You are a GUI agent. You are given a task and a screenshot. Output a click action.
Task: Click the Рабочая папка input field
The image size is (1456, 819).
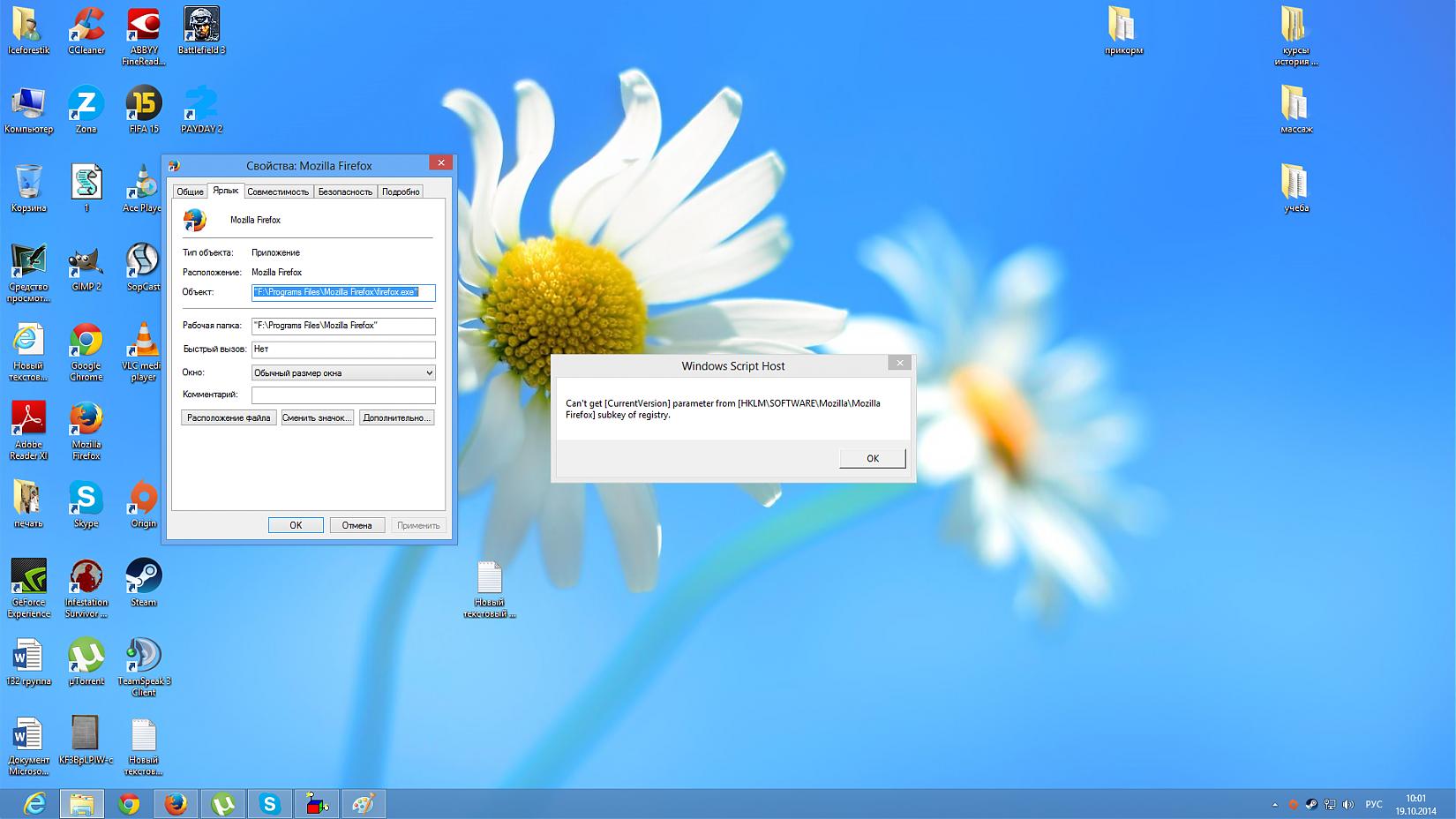343,326
